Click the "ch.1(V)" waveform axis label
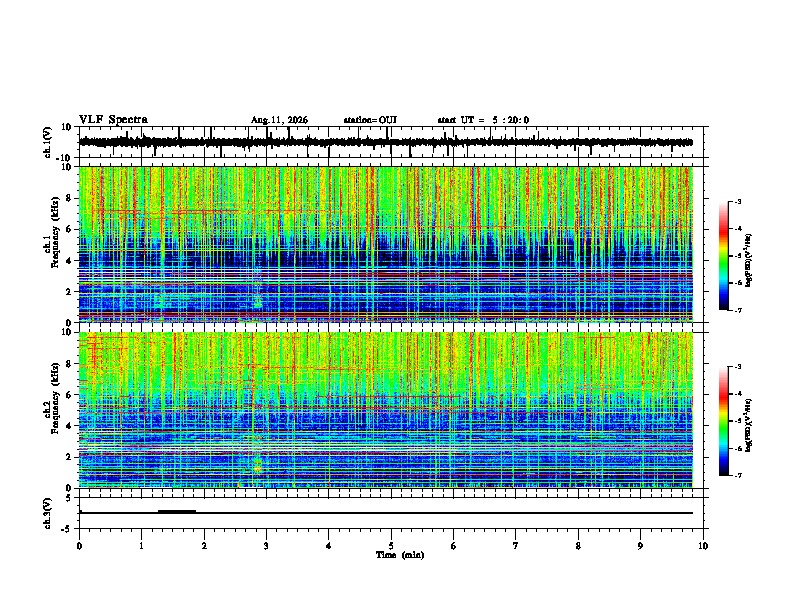 pos(48,142)
